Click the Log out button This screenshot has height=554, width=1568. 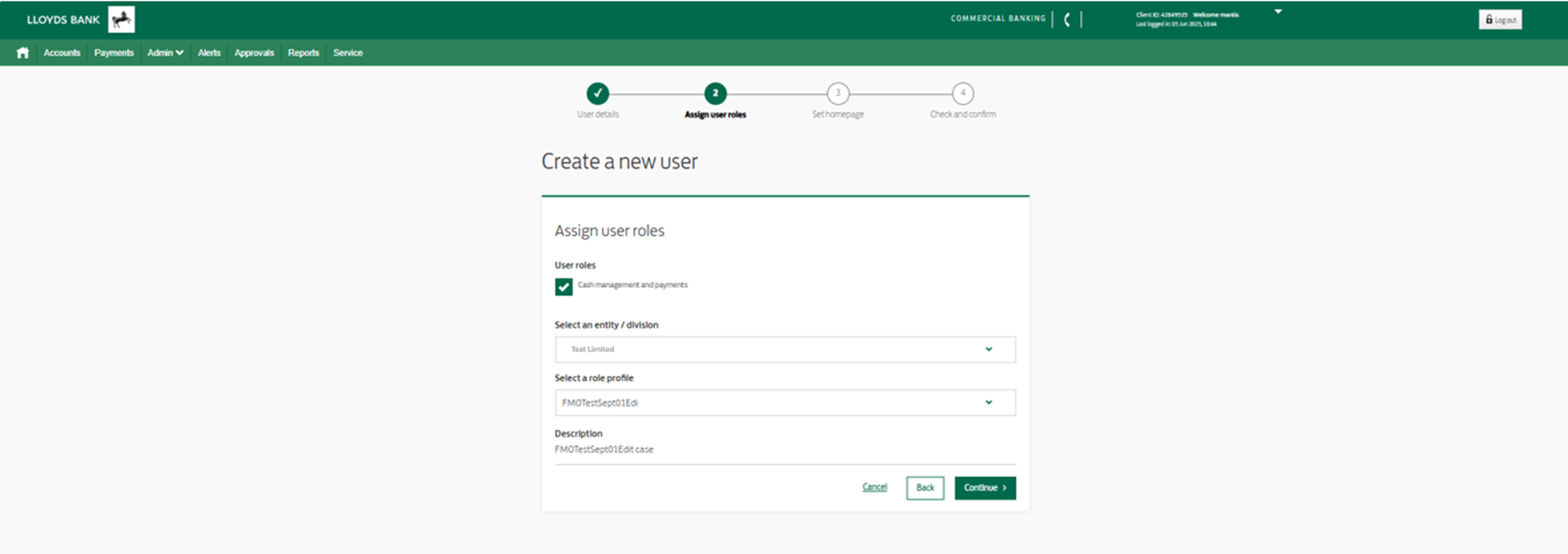pos(1501,20)
